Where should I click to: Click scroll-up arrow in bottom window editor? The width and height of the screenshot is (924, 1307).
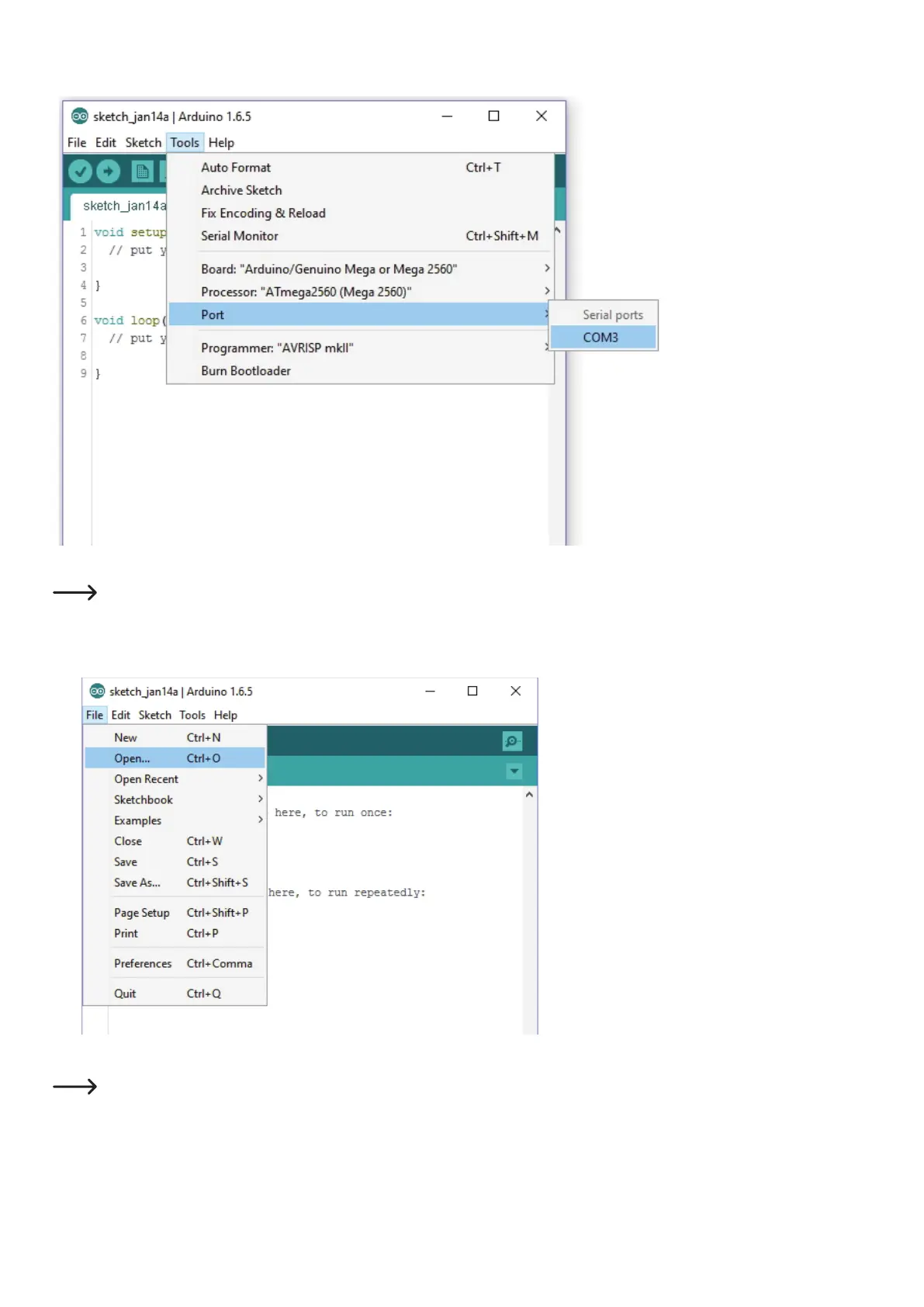pos(529,795)
